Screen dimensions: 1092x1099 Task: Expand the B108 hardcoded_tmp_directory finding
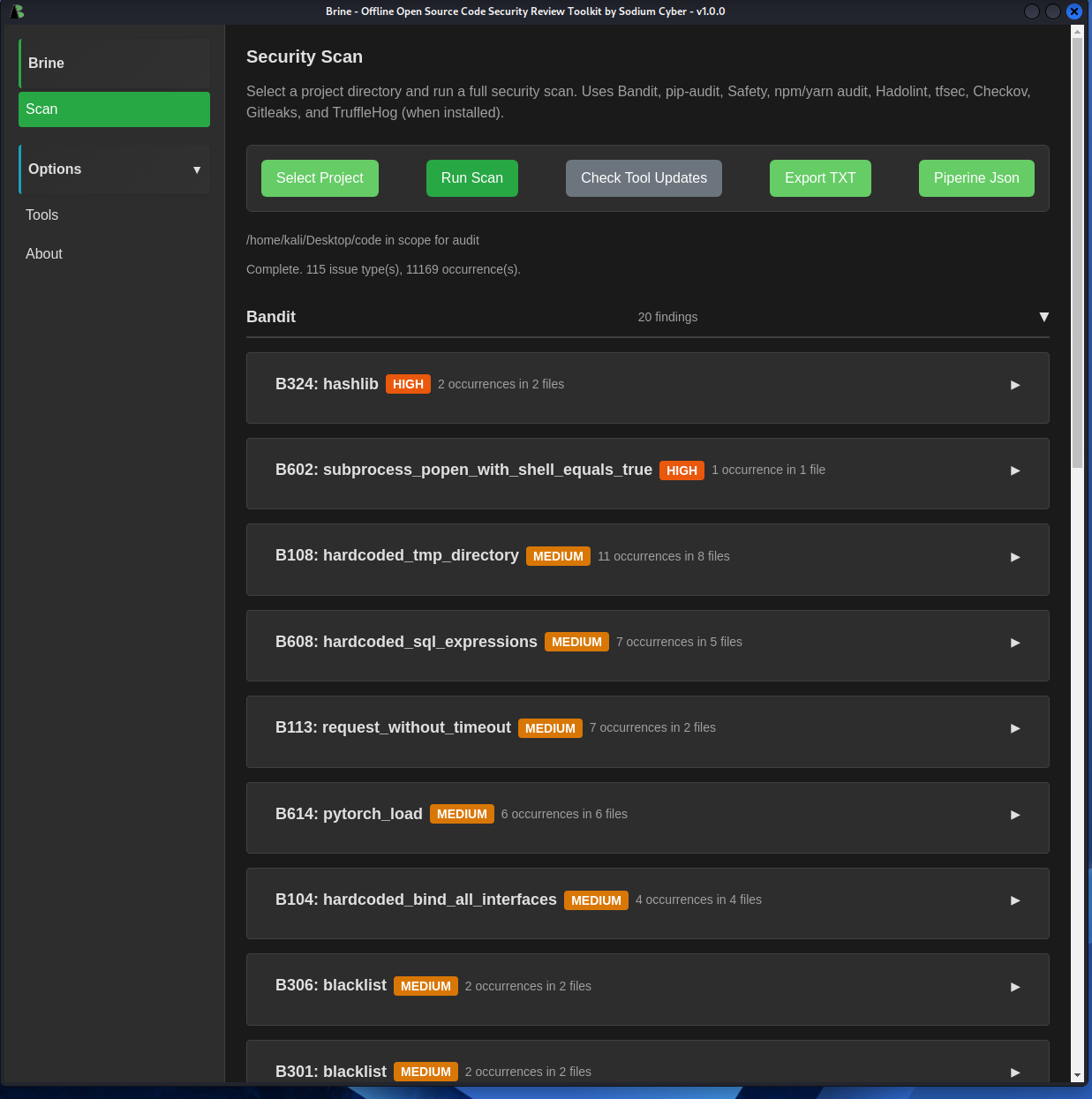click(1014, 557)
